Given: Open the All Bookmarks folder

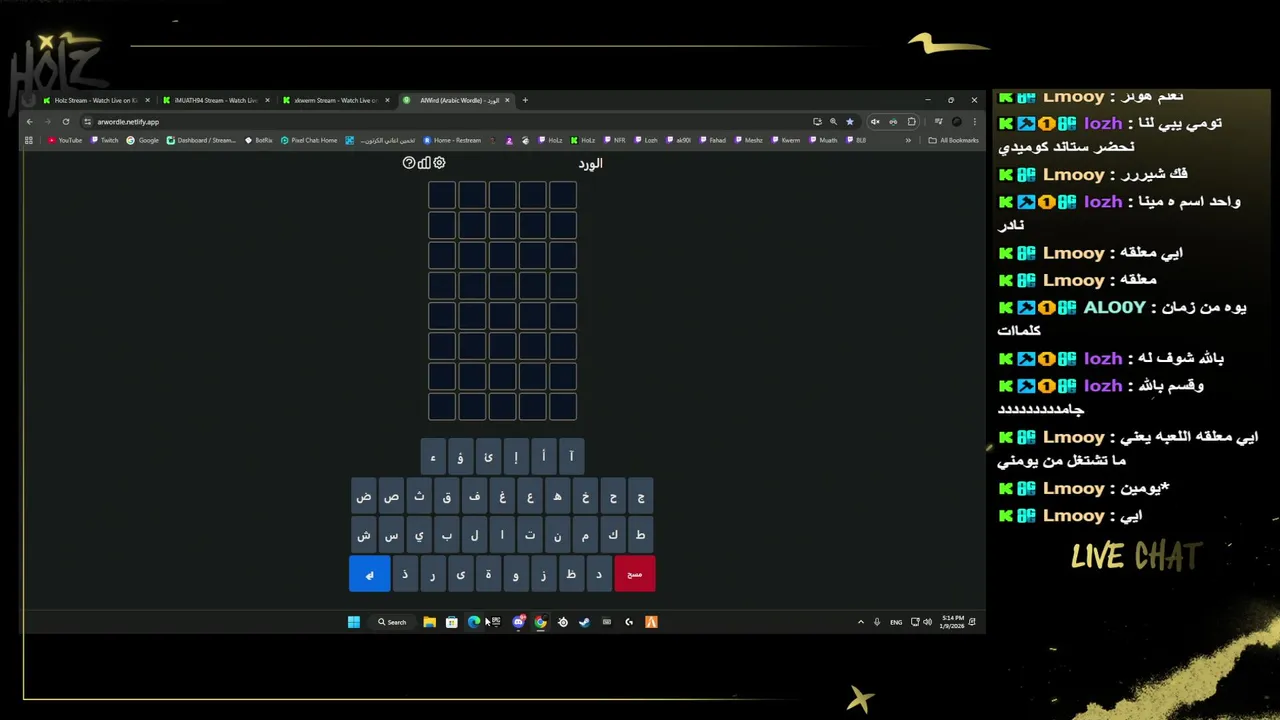Looking at the screenshot, I should [953, 140].
